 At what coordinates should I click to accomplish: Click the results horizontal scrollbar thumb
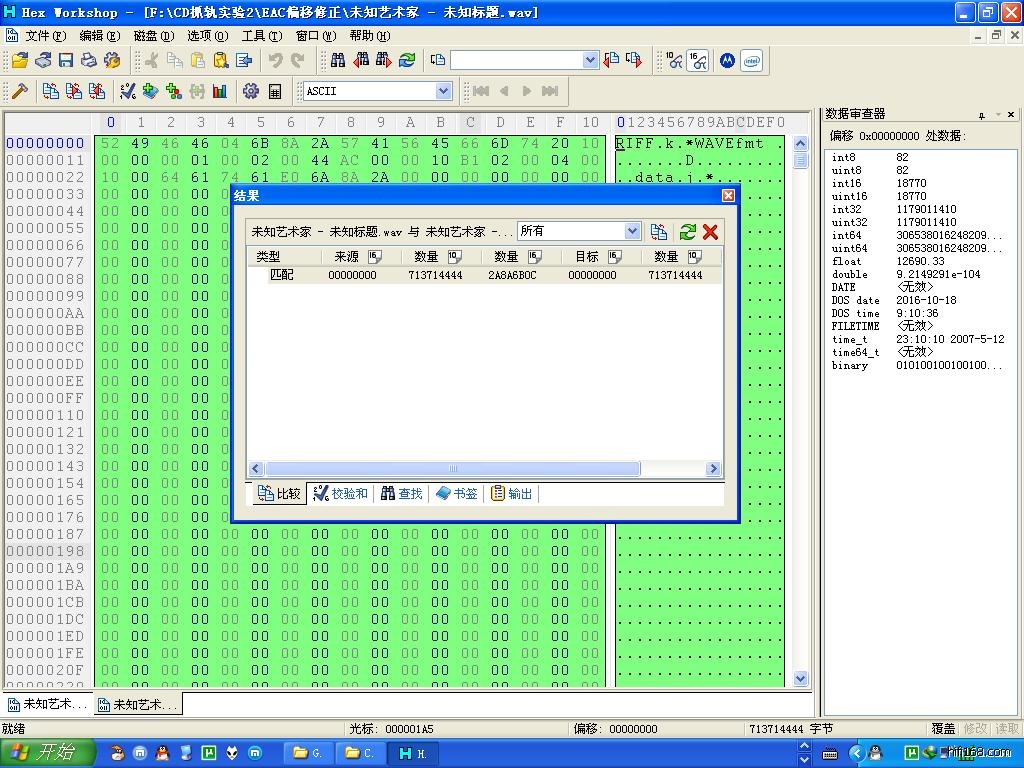(450, 469)
